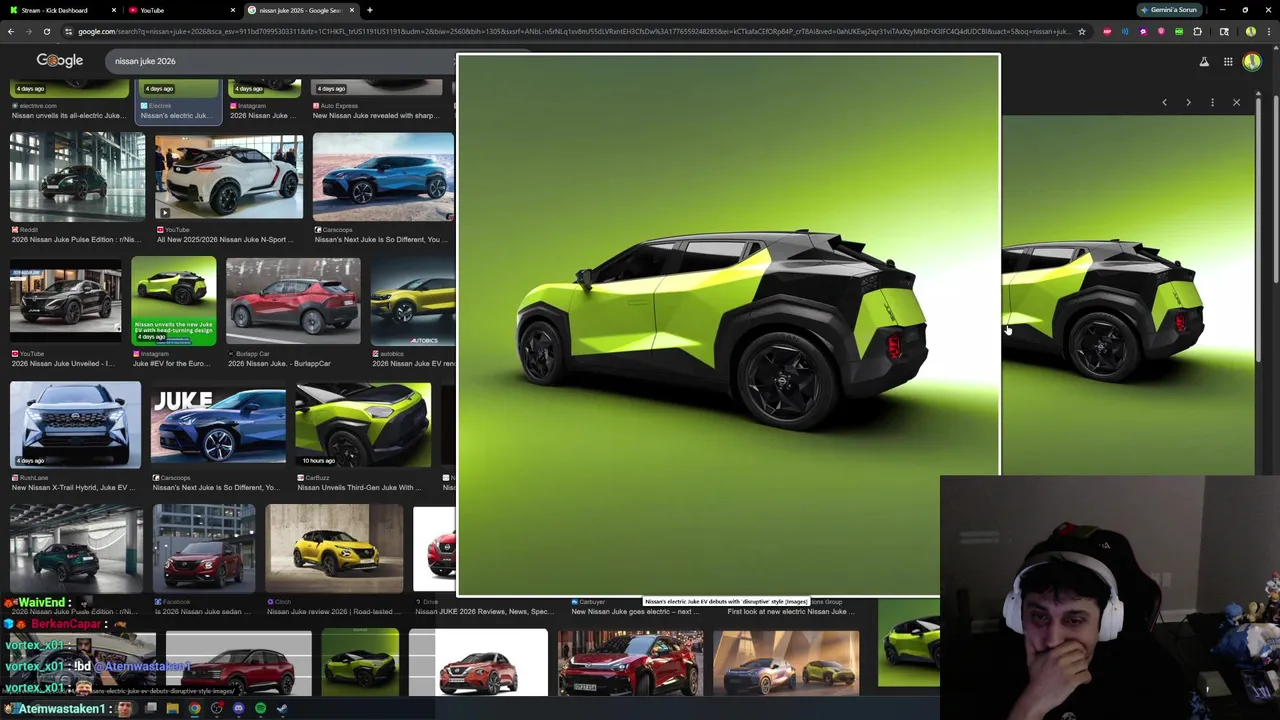Open 'New Nissan Juke revealed with sharp...' link

coord(375,115)
